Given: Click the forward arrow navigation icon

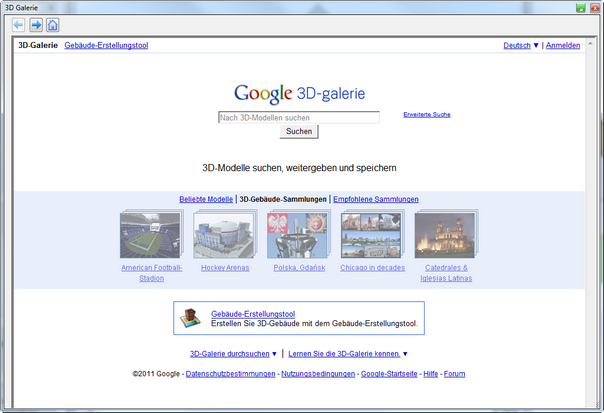Looking at the screenshot, I should pyautogui.click(x=36, y=25).
